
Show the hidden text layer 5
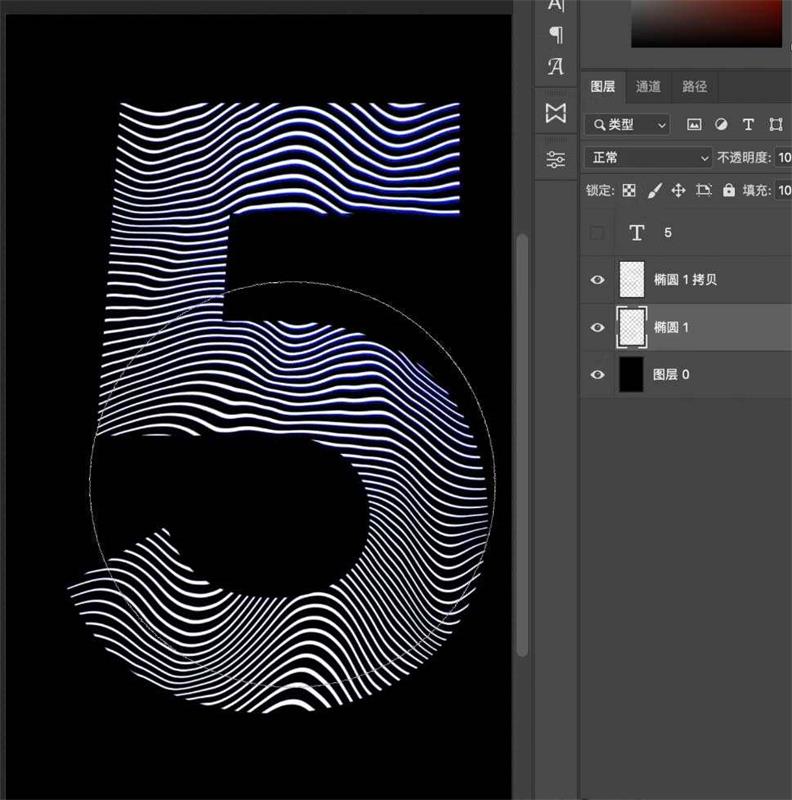597,233
